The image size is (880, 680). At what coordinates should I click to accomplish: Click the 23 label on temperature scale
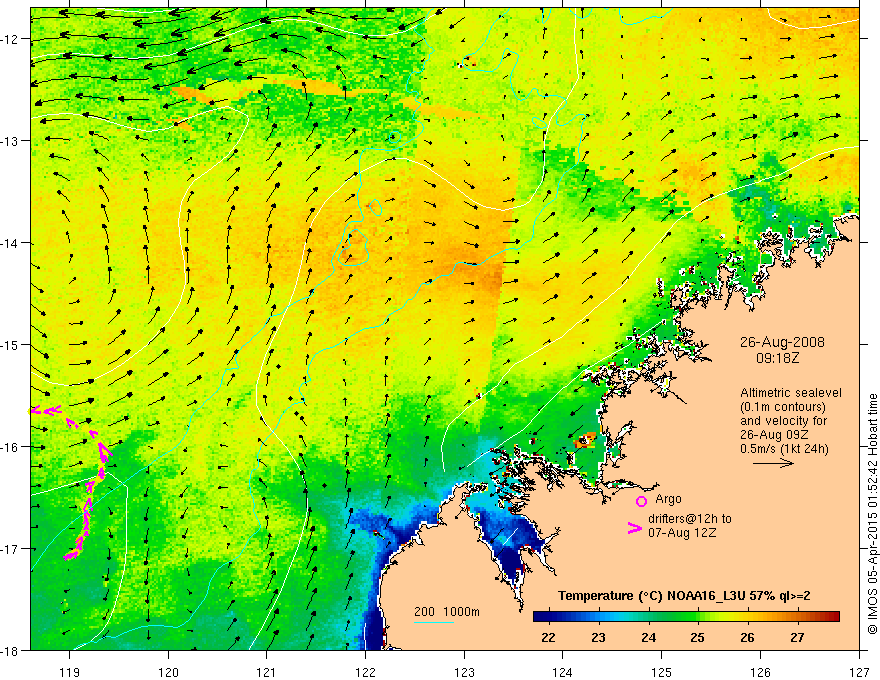click(x=598, y=637)
